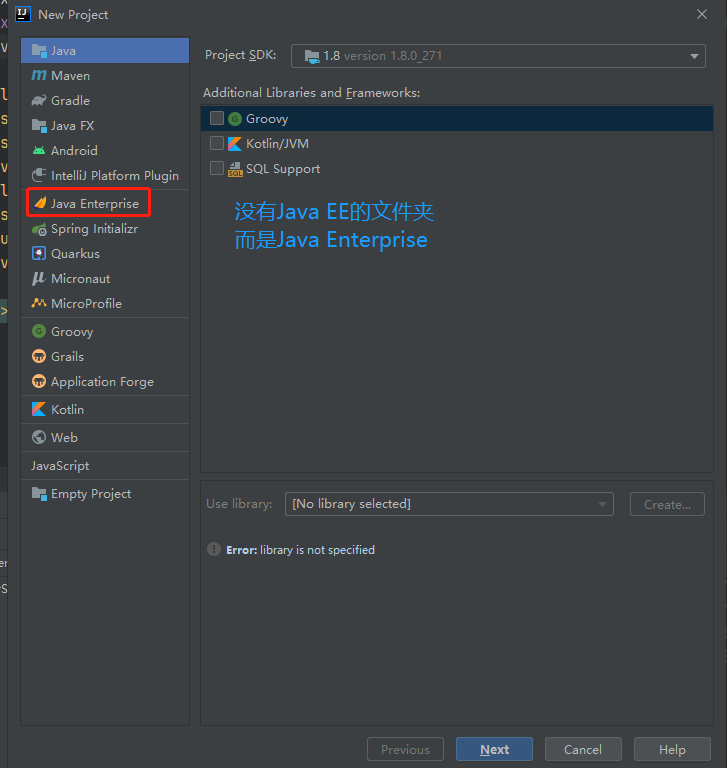Click the SQL Support row text
Viewport: 727px width, 768px height.
(x=283, y=169)
